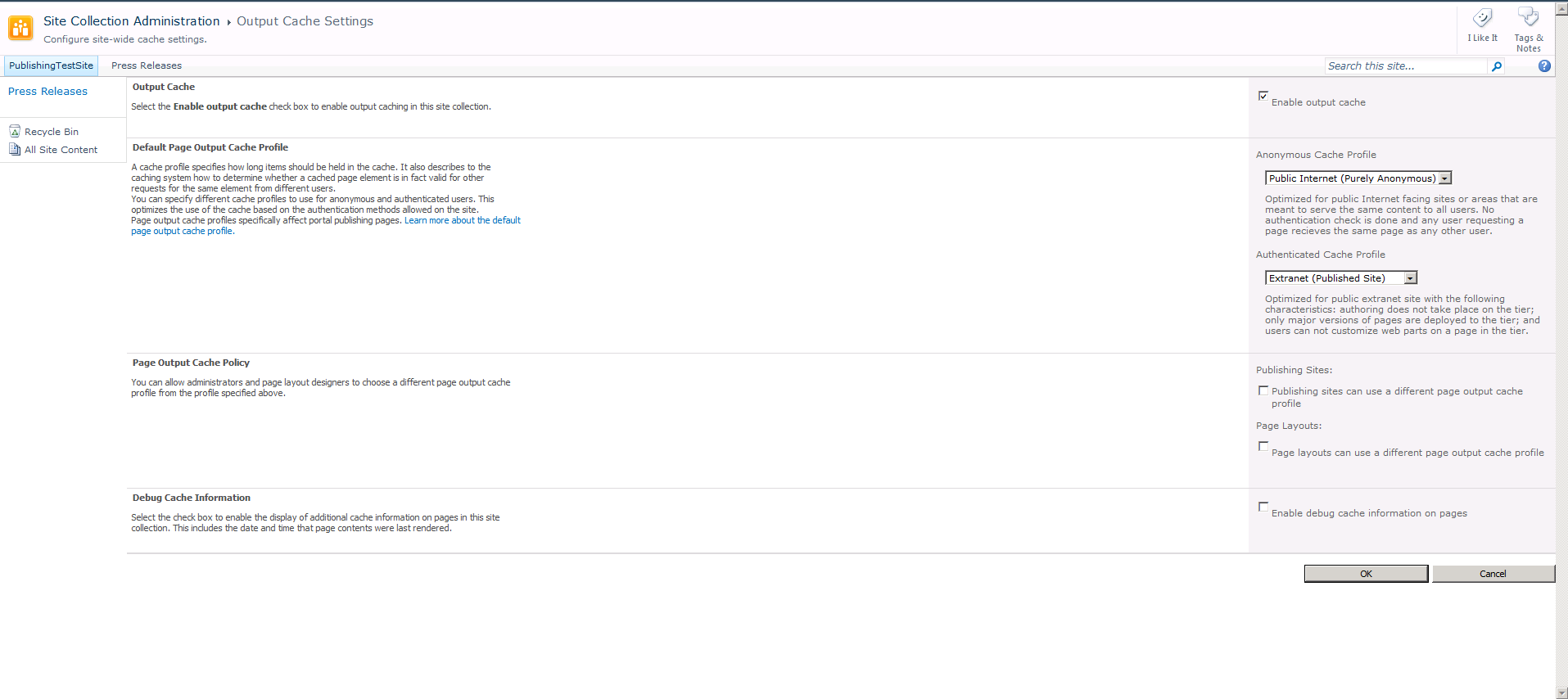Enable publishing sites different cache profile checkbox
The width and height of the screenshot is (1568, 699).
pos(1263,390)
